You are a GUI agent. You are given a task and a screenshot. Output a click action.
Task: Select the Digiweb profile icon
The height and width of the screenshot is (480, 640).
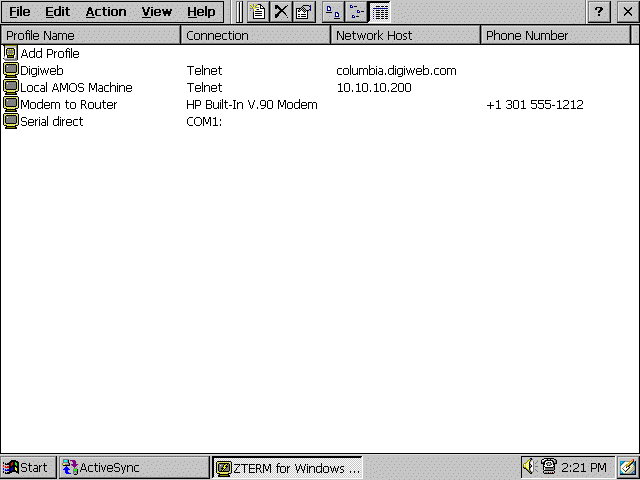pyautogui.click(x=11, y=70)
